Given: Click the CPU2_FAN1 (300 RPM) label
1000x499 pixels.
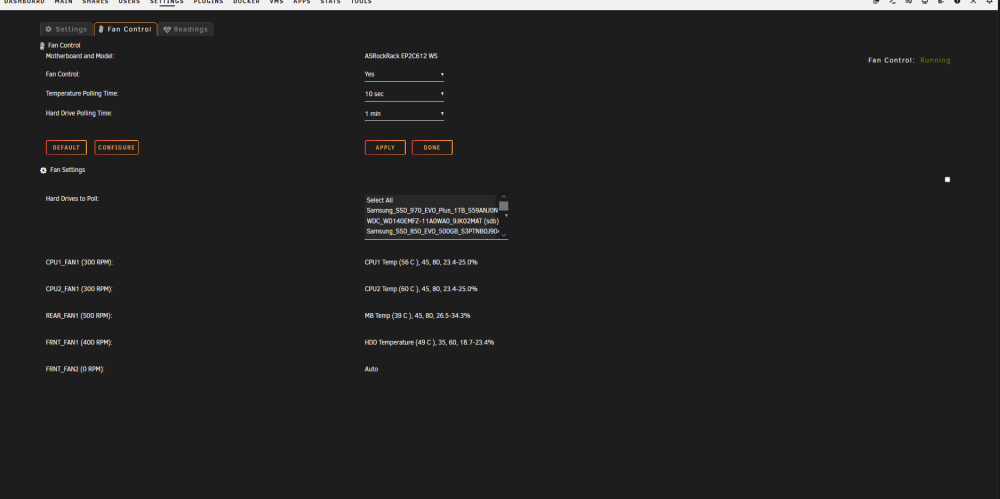Looking at the screenshot, I should tap(80, 289).
